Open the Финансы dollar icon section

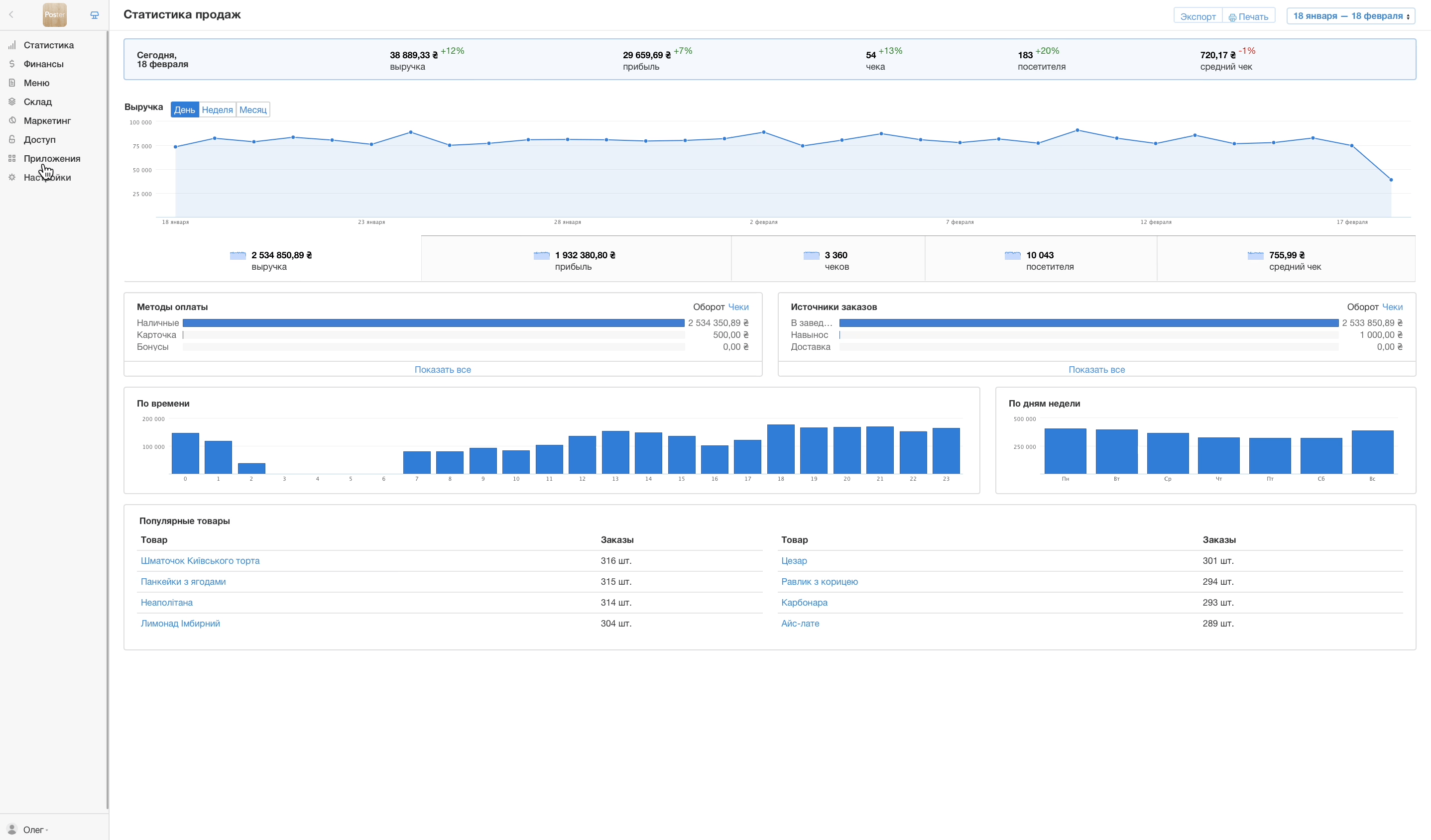12,64
